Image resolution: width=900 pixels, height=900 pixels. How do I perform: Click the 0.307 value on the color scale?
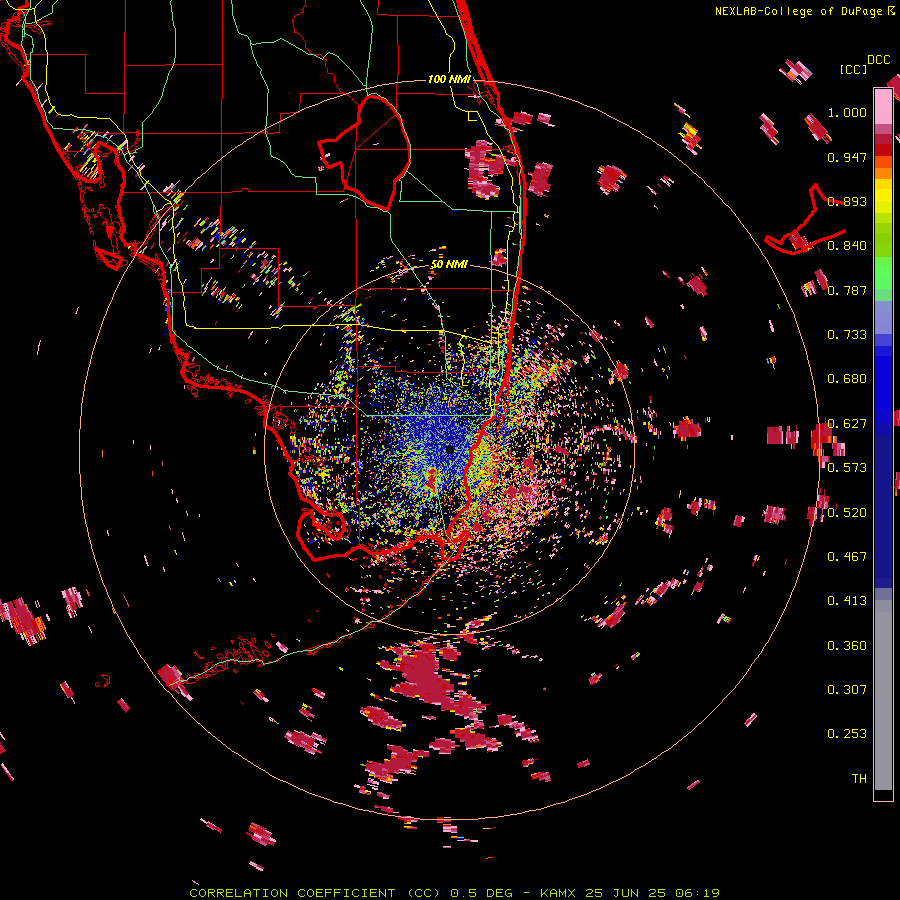click(847, 690)
